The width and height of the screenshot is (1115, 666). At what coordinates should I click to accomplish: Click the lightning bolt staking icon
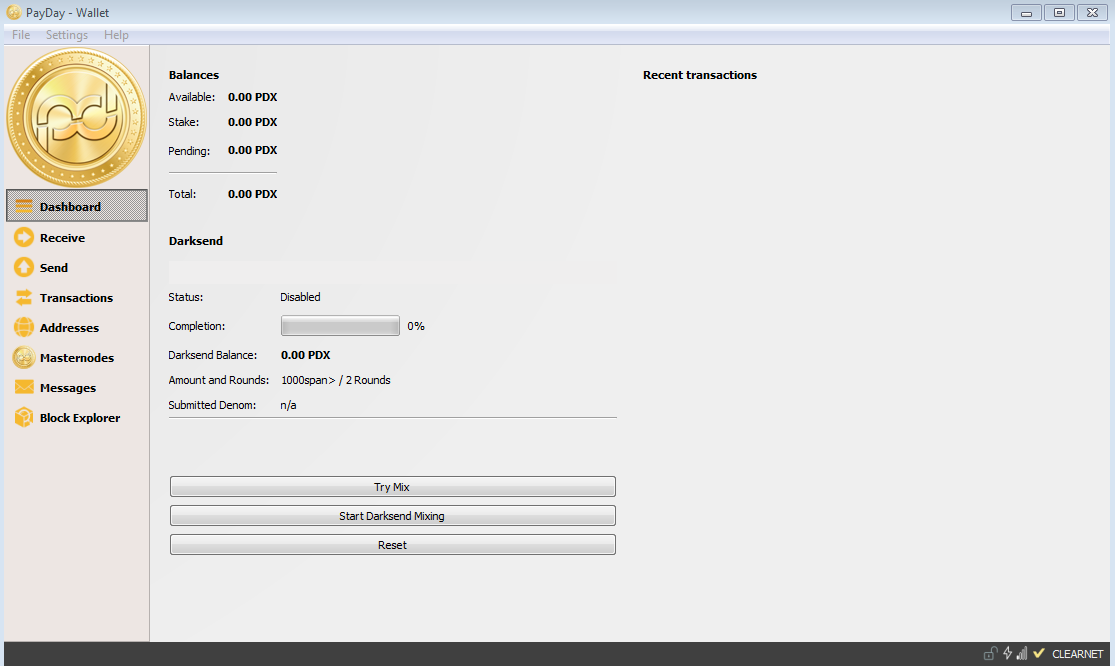click(1007, 653)
